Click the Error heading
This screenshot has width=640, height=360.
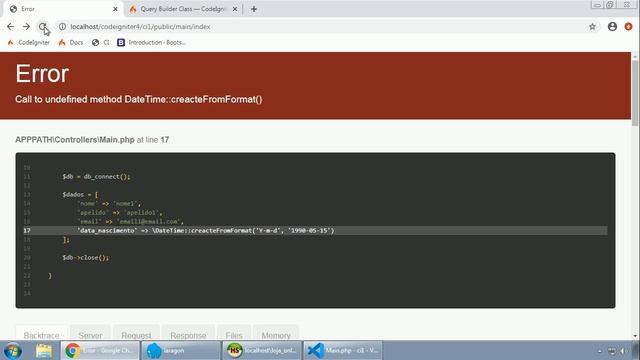42,74
